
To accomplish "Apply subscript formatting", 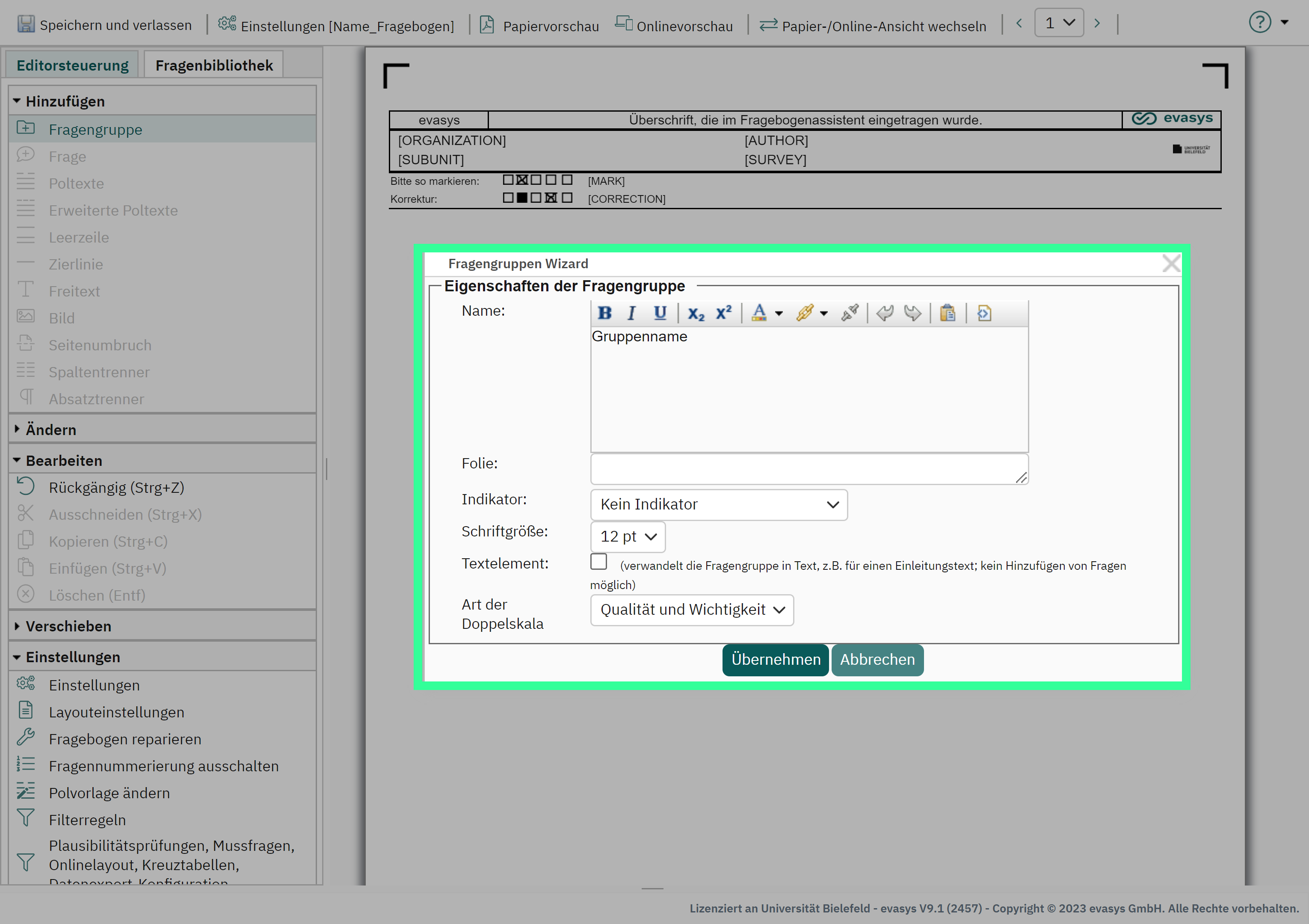I will click(x=696, y=313).
